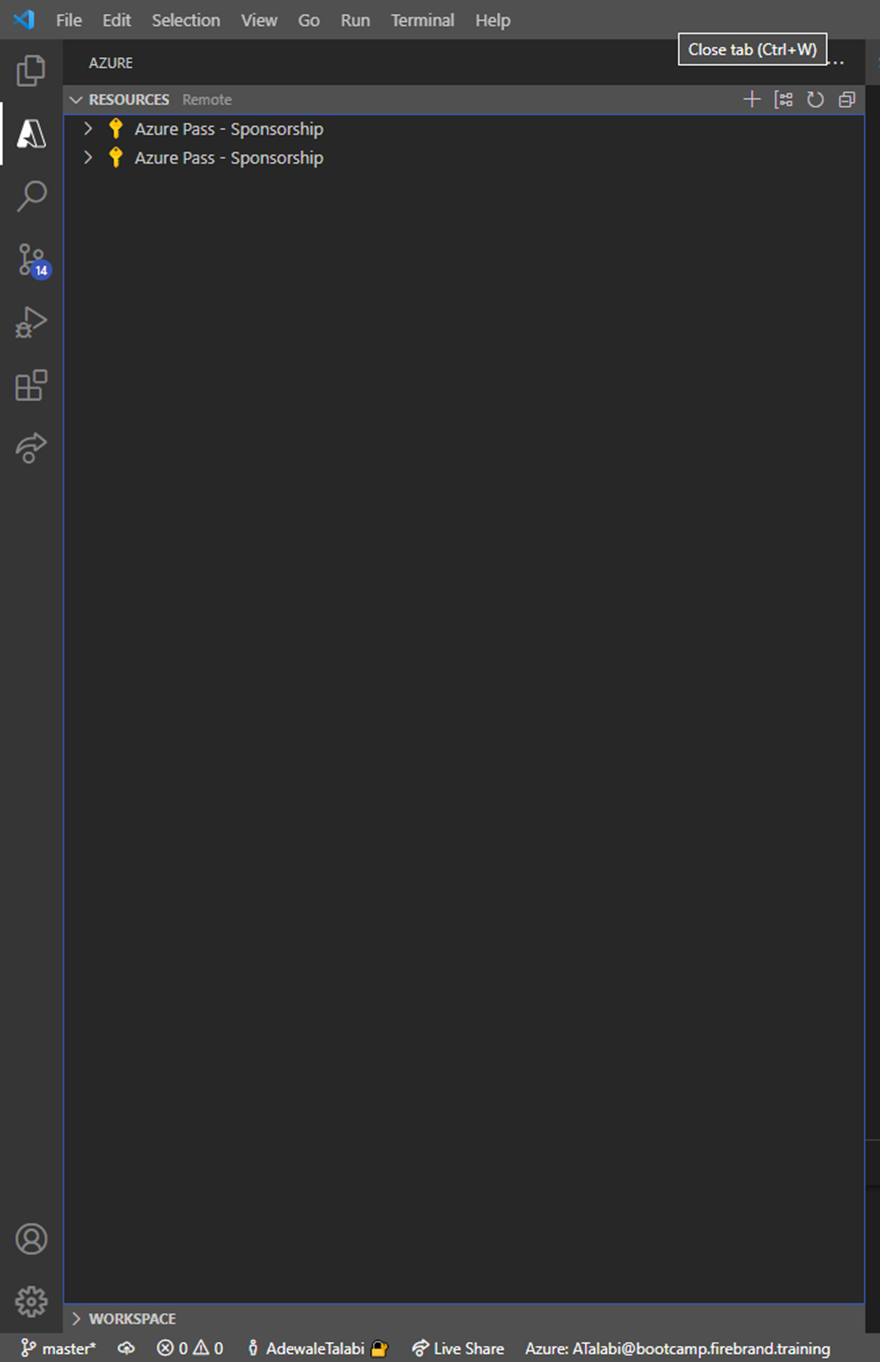880x1362 pixels.
Task: Expand the WORKSPACE section
Action: pos(464,1318)
